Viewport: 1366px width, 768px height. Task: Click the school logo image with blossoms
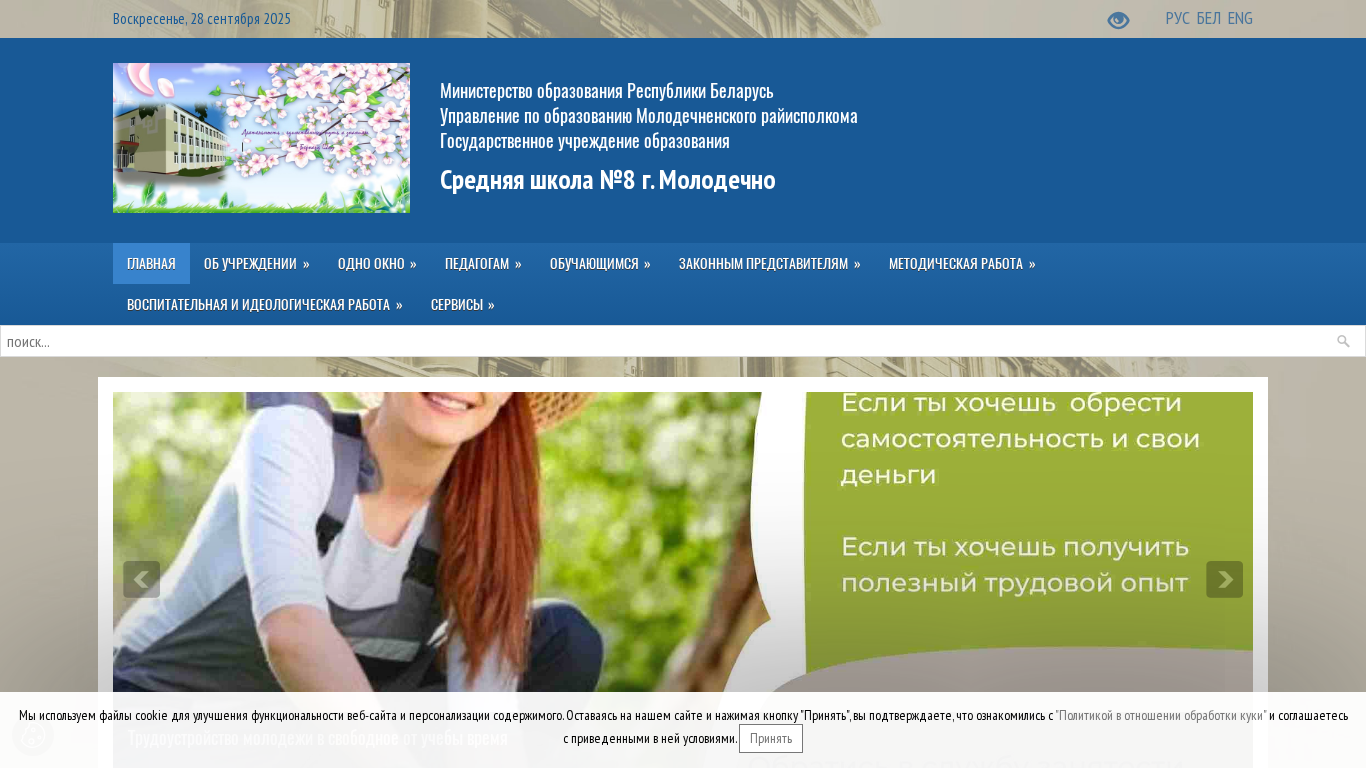[x=261, y=138]
